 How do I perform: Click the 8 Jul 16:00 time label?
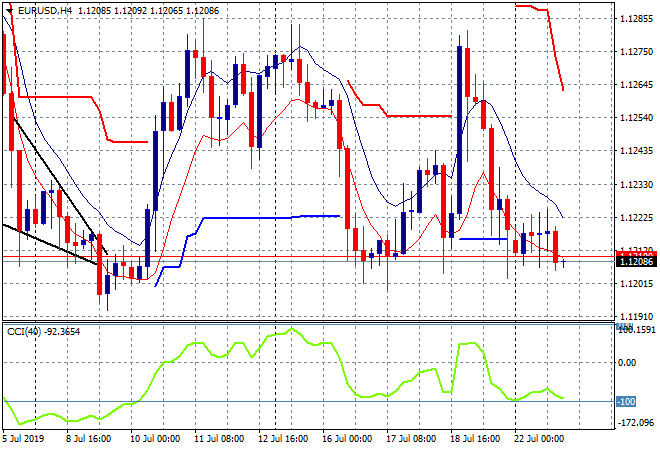pyautogui.click(x=88, y=439)
